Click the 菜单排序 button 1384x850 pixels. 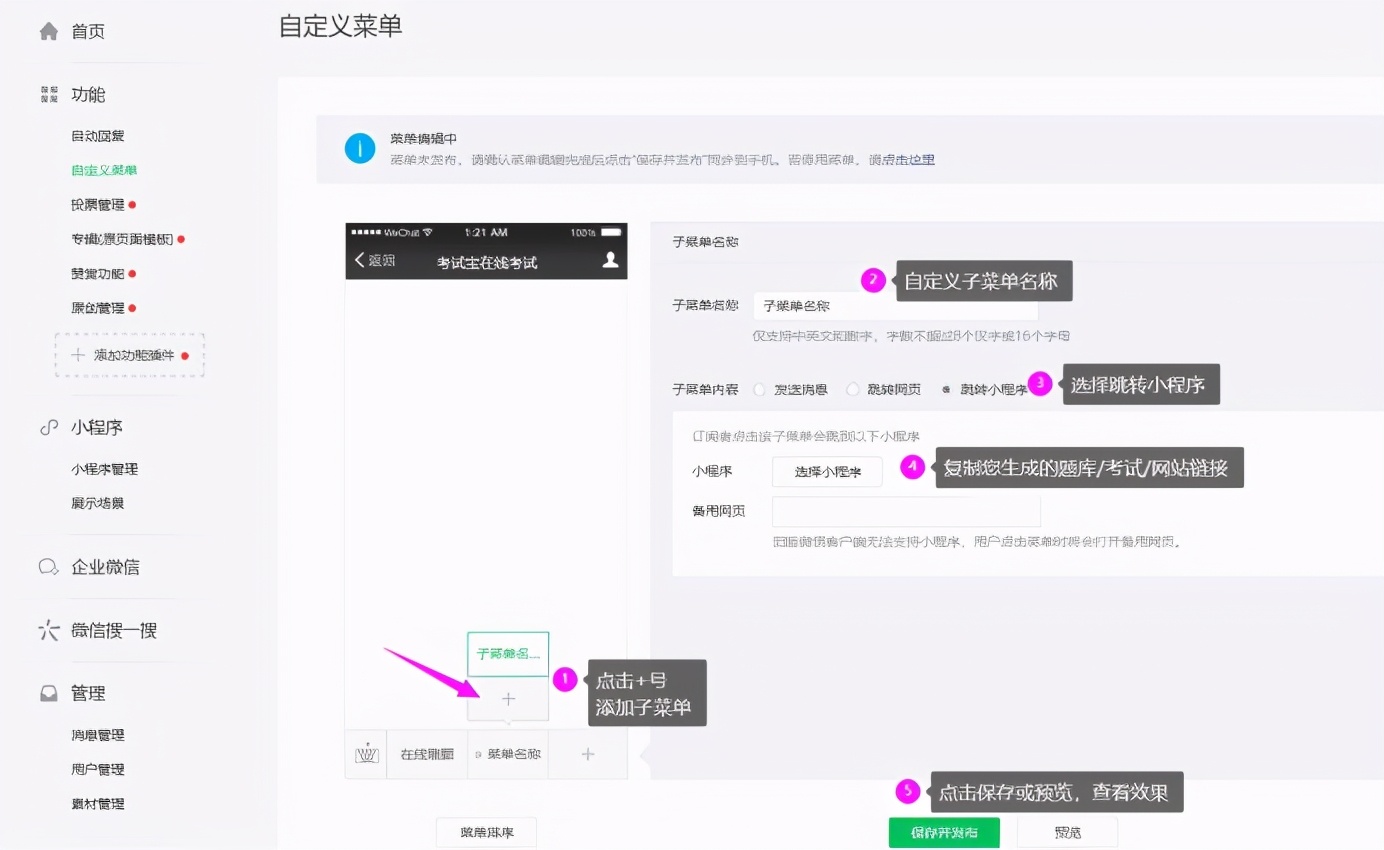[487, 832]
